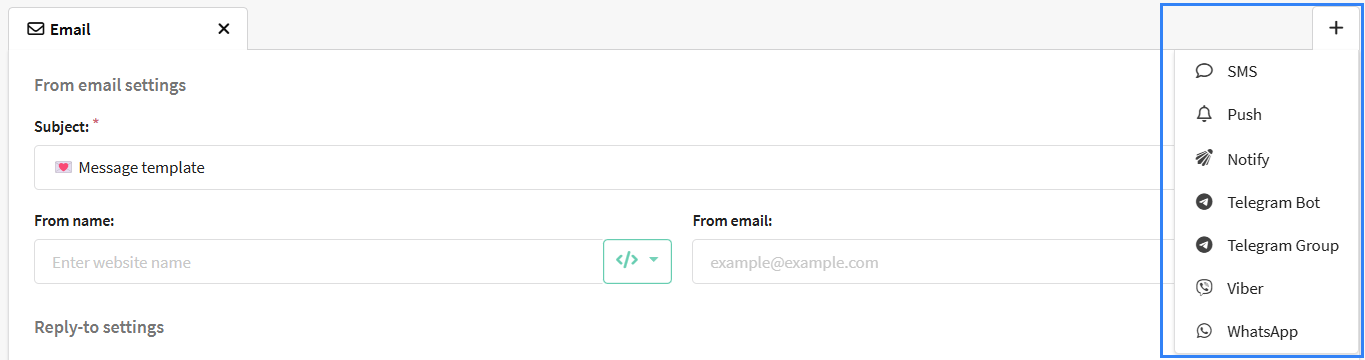1365x360 pixels.
Task: Focus the Subject message template field
Action: tap(600, 167)
